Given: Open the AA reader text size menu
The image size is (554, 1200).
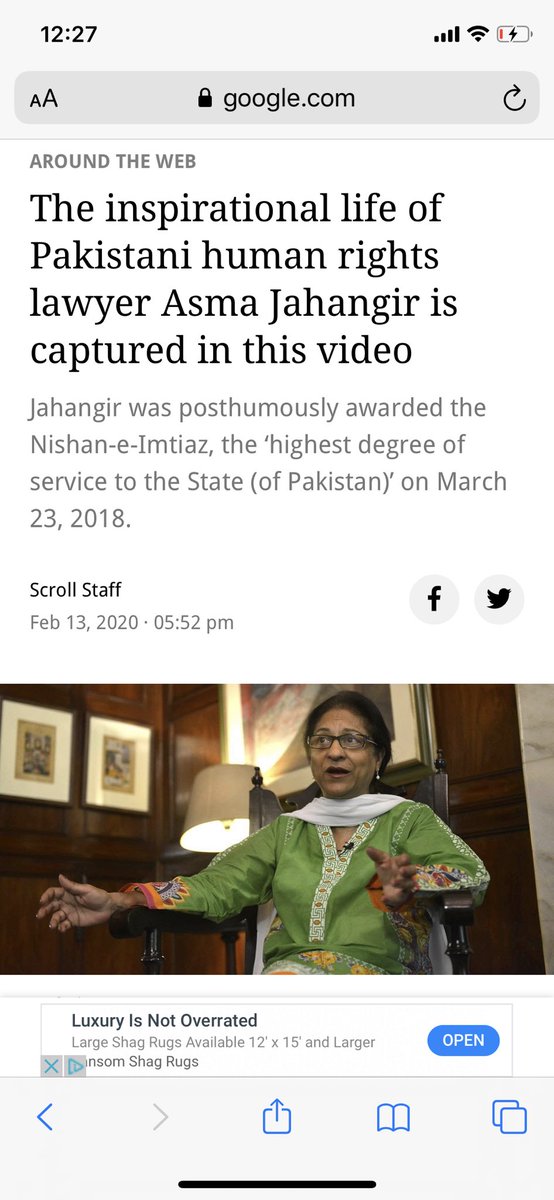Looking at the screenshot, I should 43,99.
